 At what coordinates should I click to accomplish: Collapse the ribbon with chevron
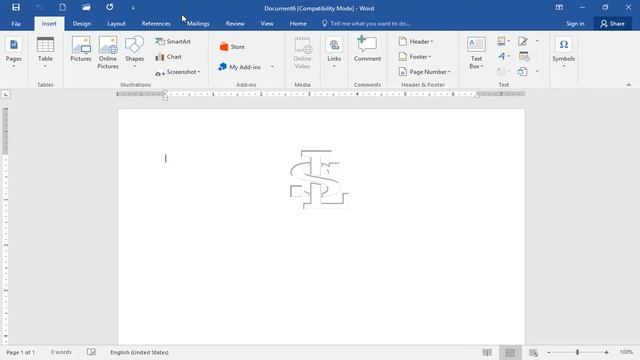point(629,84)
